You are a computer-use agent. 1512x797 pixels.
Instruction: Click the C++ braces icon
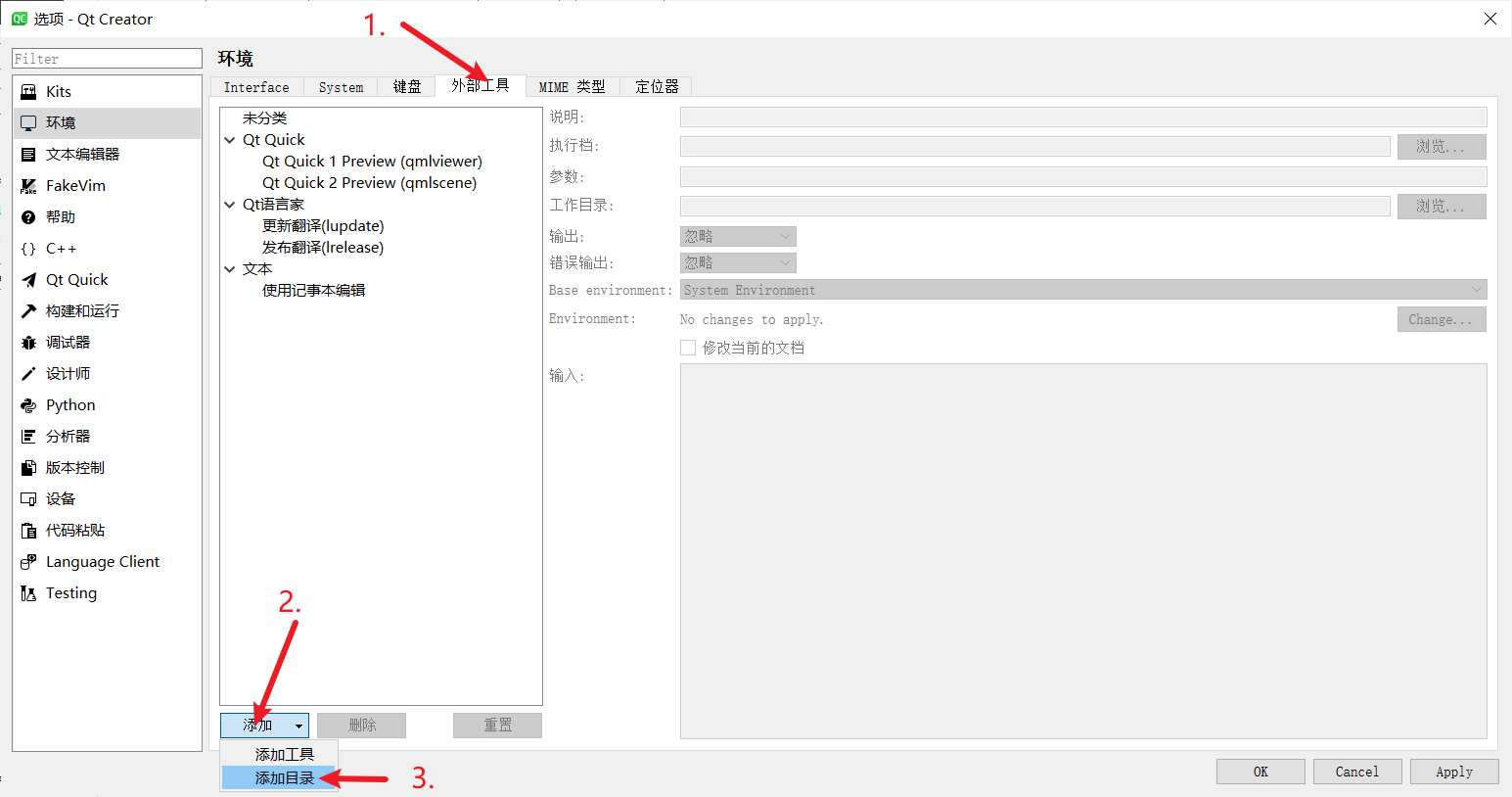click(x=28, y=249)
